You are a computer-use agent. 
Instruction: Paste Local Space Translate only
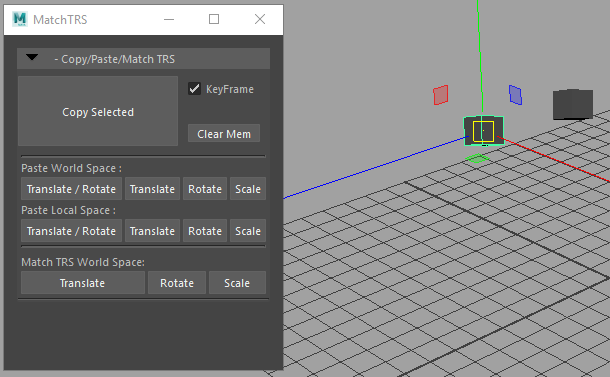coord(152,231)
